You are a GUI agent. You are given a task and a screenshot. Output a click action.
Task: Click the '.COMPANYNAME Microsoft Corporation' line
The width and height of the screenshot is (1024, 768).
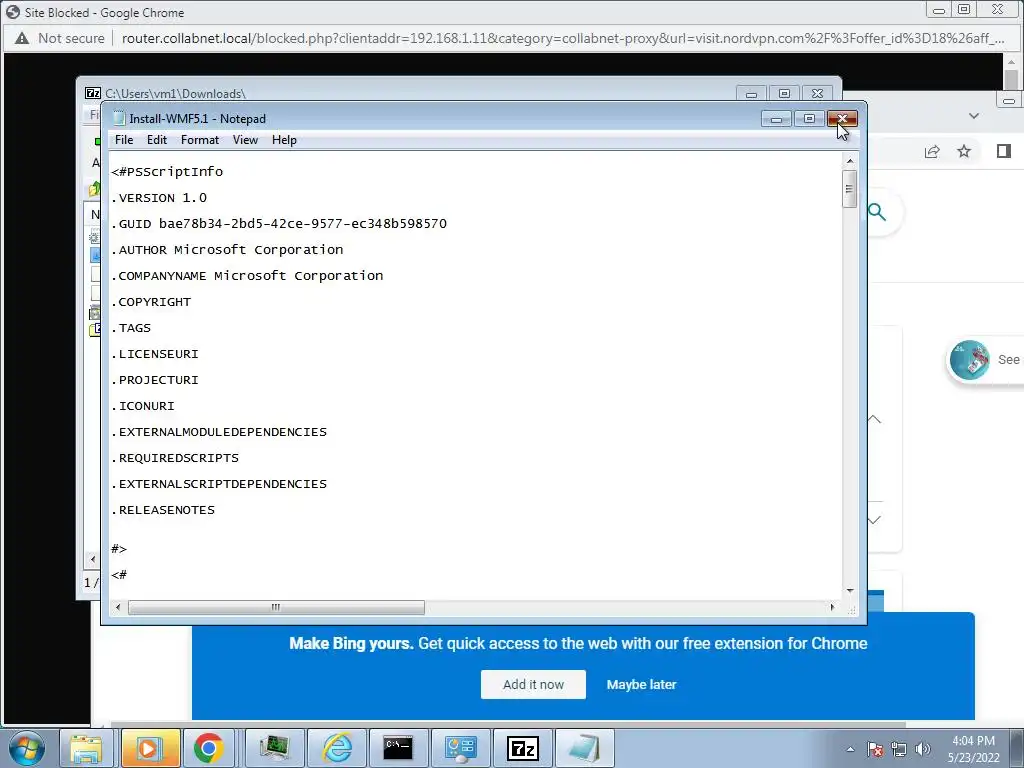point(247,276)
